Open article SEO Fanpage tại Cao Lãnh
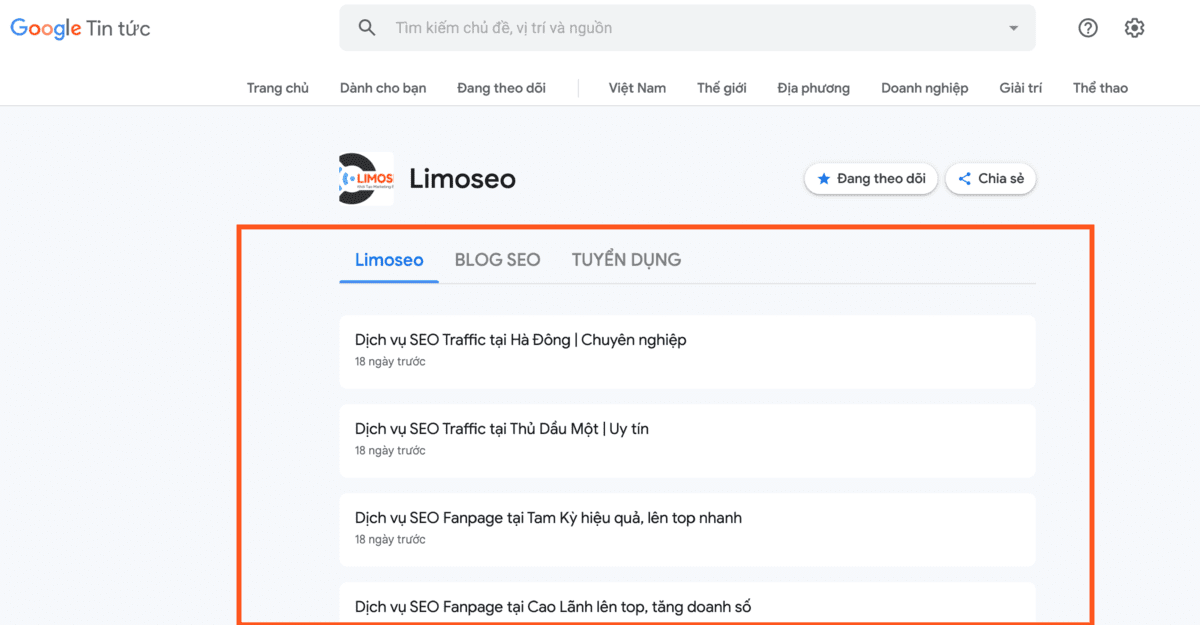 687,603
